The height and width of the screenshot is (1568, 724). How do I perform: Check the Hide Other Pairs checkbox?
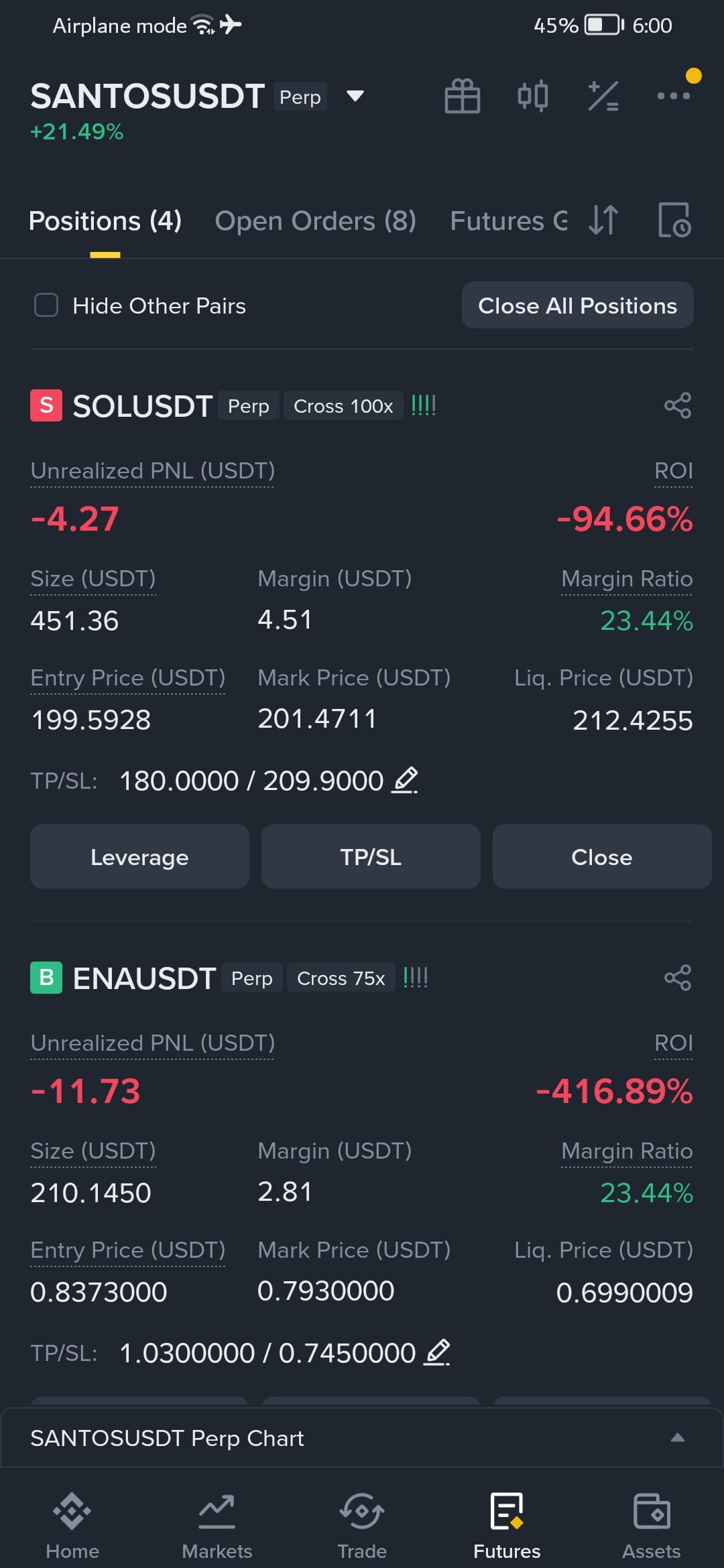click(x=46, y=305)
